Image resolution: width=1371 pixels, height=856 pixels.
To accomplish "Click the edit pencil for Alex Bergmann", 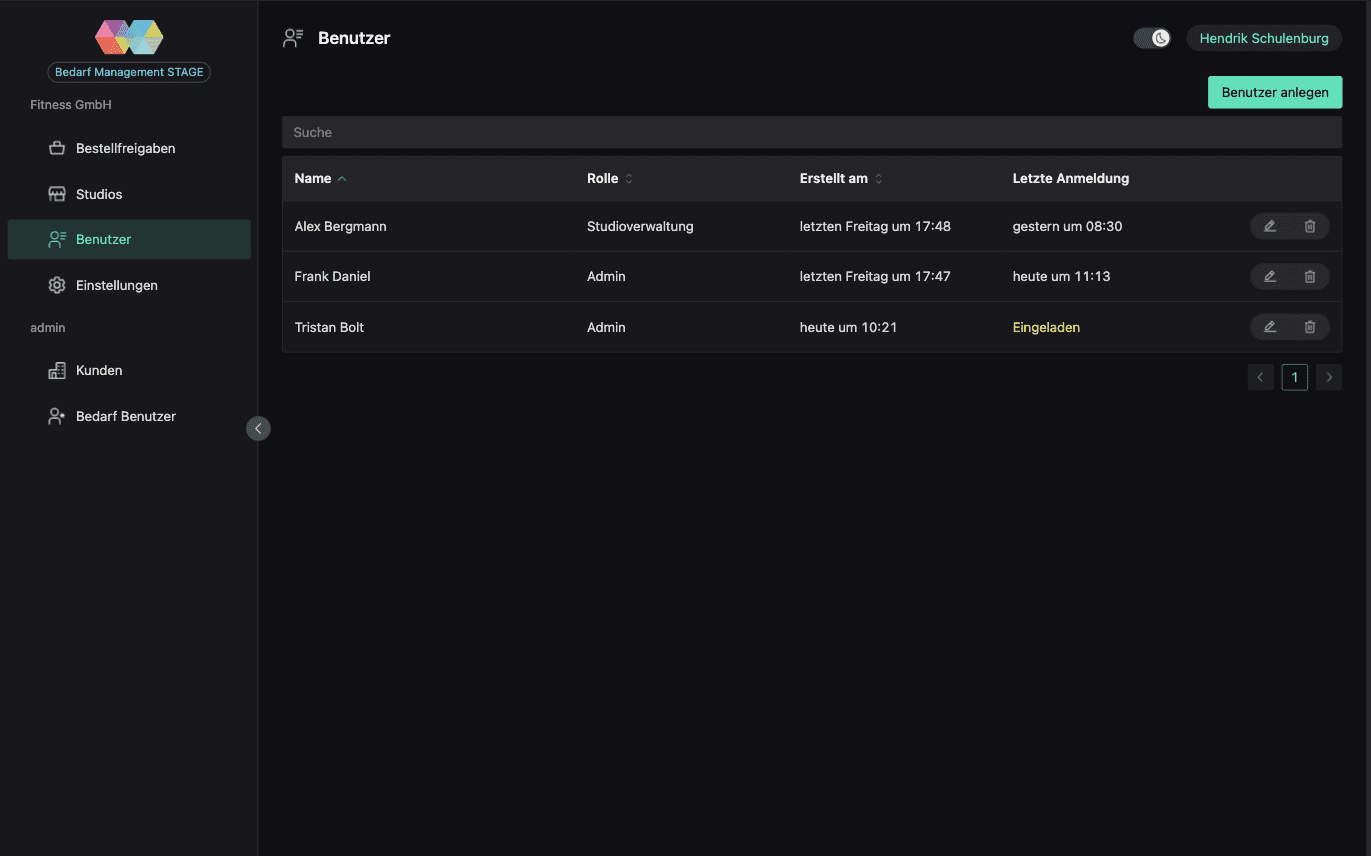I will point(1270,226).
